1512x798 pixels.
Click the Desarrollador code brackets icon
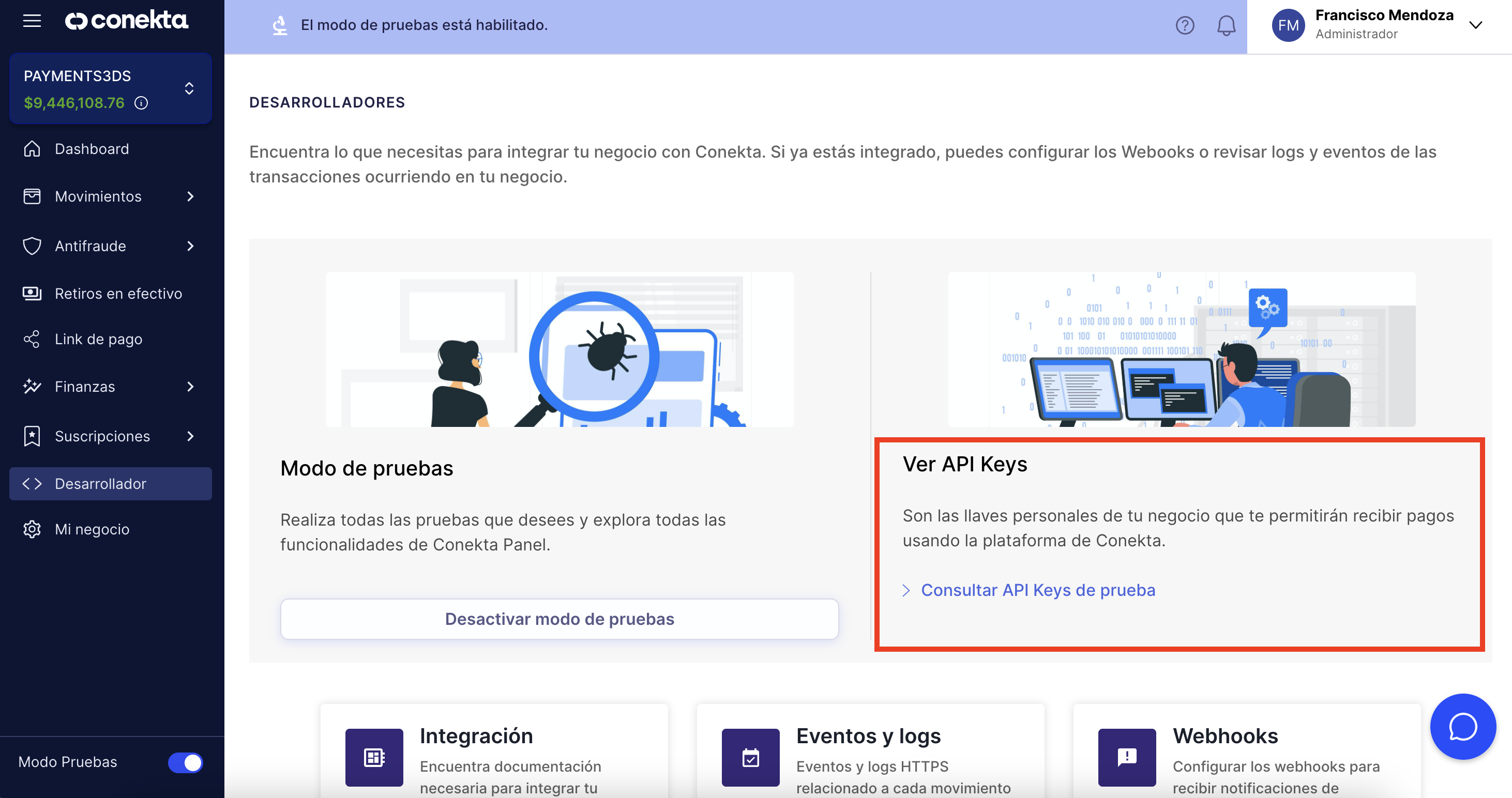coord(32,483)
